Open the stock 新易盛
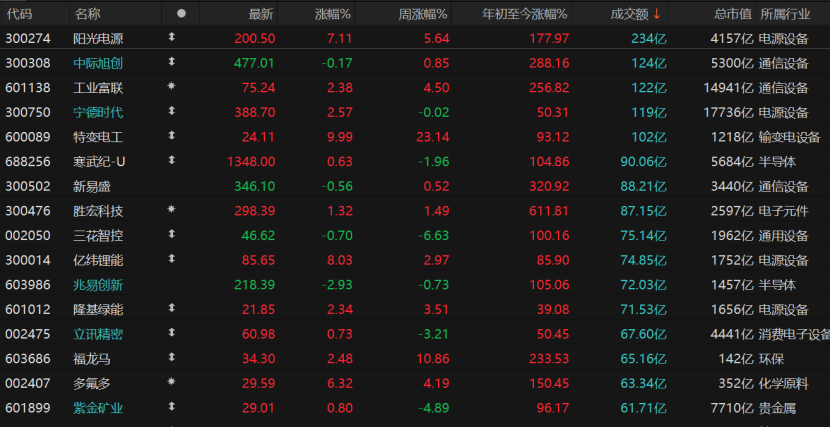Screen dimensions: 830x427 (x=93, y=186)
